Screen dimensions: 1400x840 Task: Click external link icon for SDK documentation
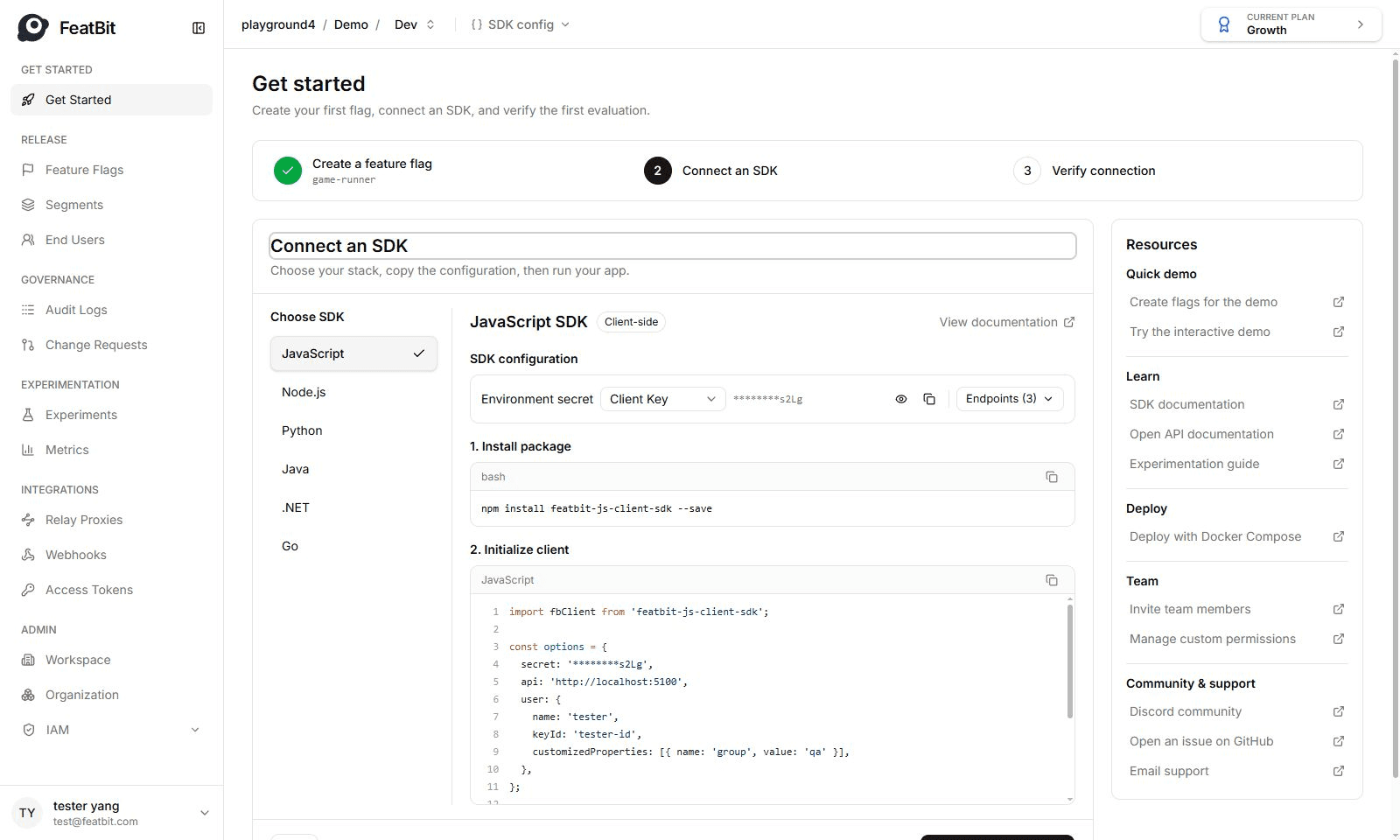(x=1339, y=404)
